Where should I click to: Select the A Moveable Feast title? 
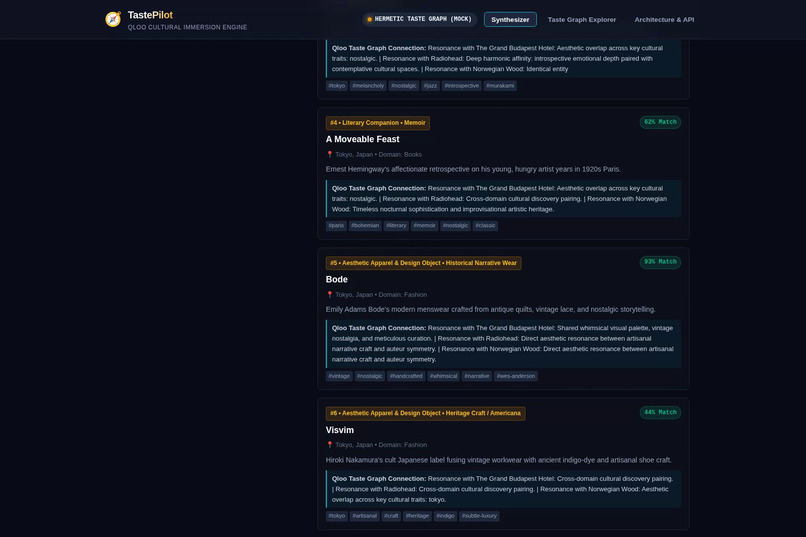[x=362, y=139]
